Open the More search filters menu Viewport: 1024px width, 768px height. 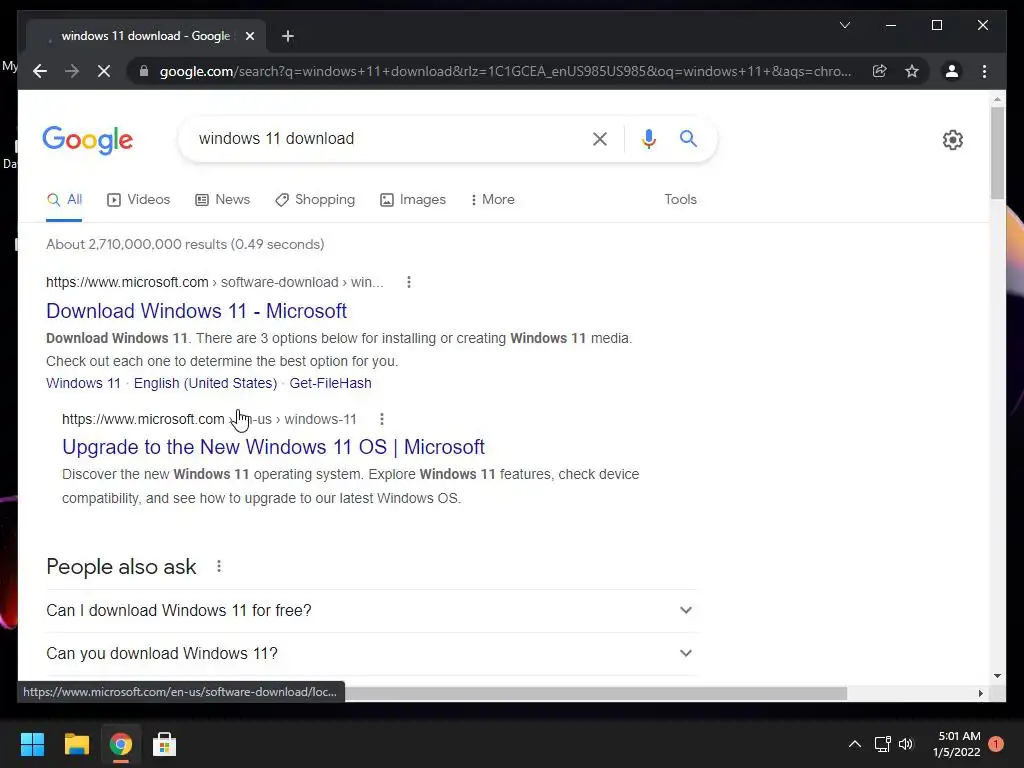click(492, 200)
